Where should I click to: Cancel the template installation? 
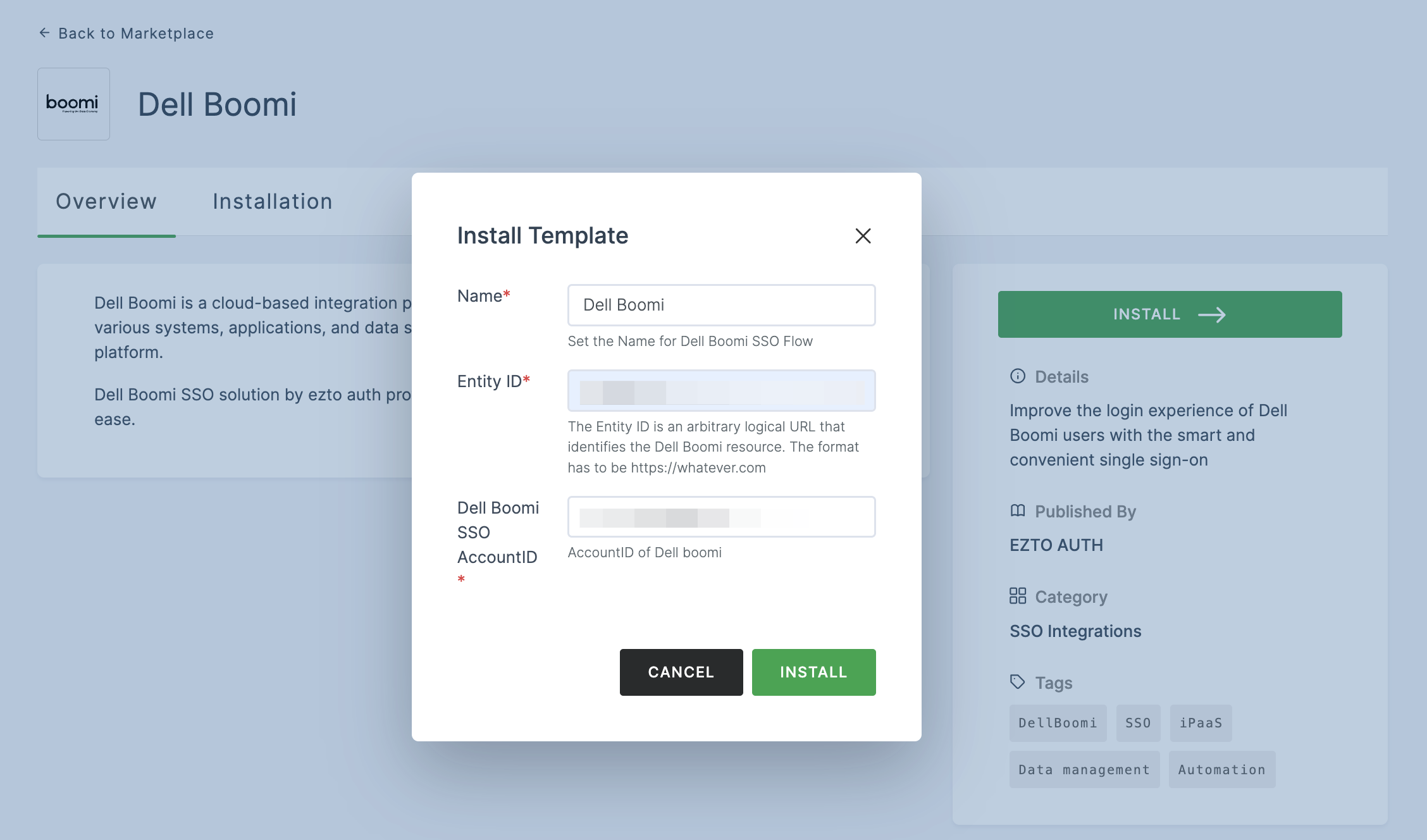click(681, 672)
